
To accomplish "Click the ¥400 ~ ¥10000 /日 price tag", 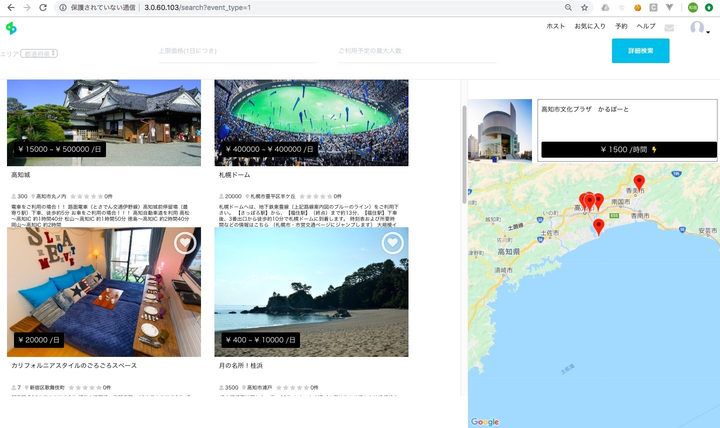I will point(261,340).
